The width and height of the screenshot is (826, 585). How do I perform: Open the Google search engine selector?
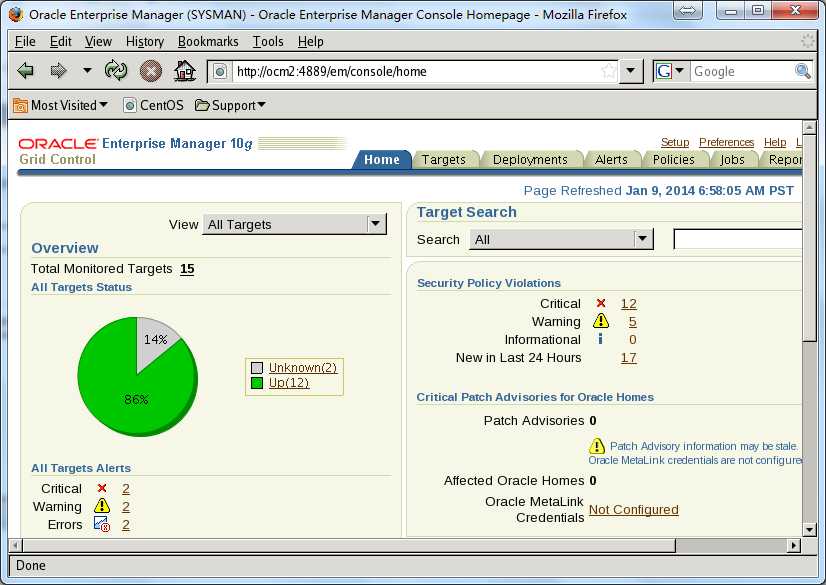(x=671, y=71)
